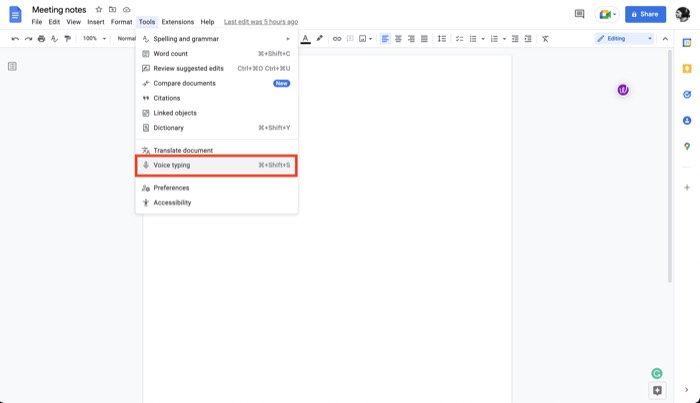The image size is (700, 403).
Task: Click the spell check toolbar icon
Action: (x=54, y=39)
